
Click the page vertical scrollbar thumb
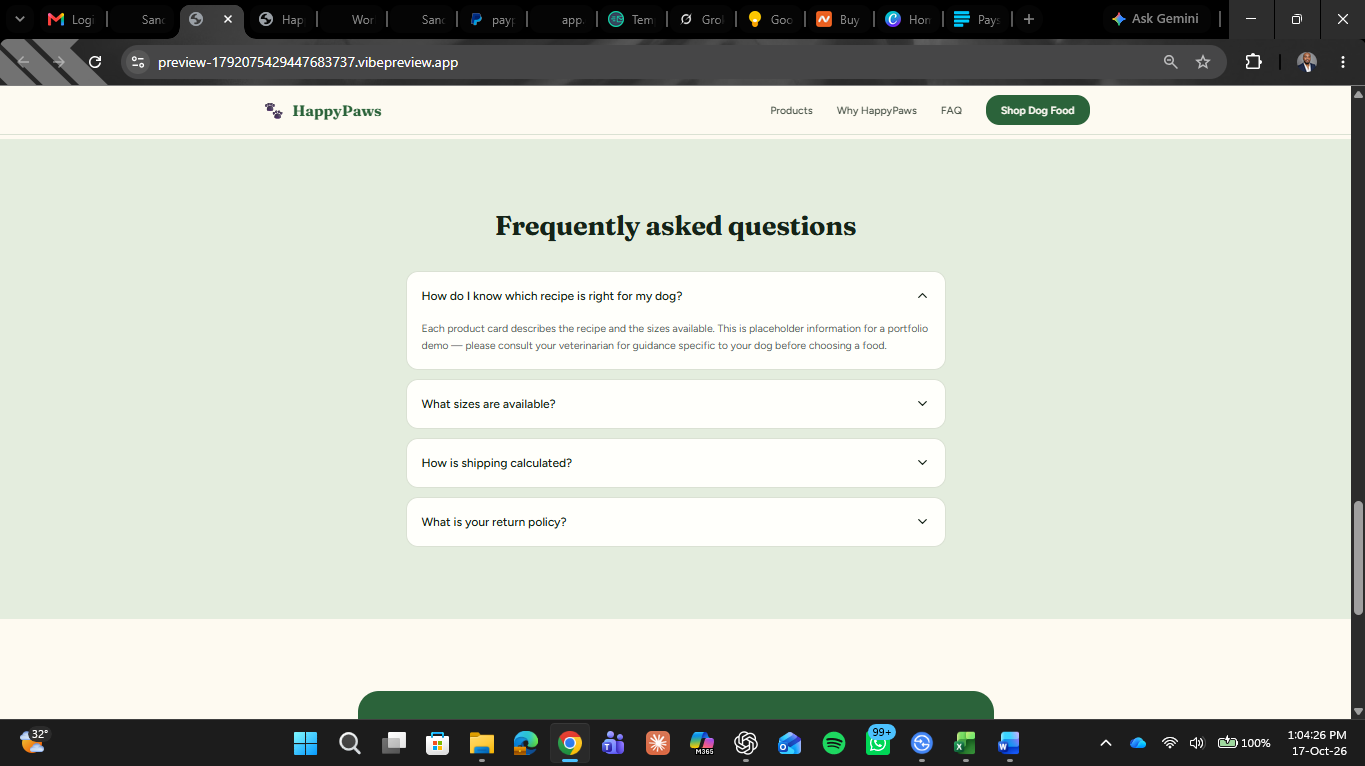(x=1357, y=557)
